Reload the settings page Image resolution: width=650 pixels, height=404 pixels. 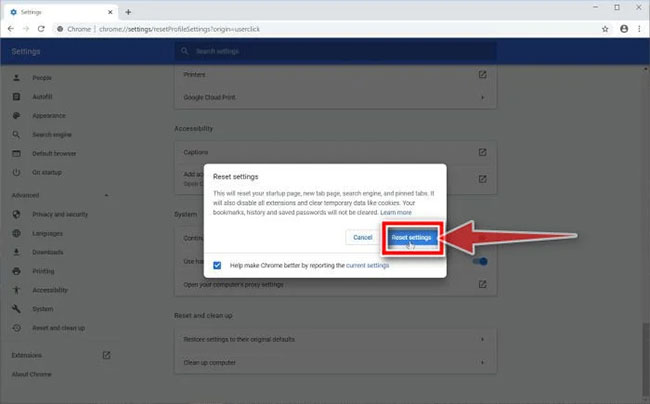[41, 29]
